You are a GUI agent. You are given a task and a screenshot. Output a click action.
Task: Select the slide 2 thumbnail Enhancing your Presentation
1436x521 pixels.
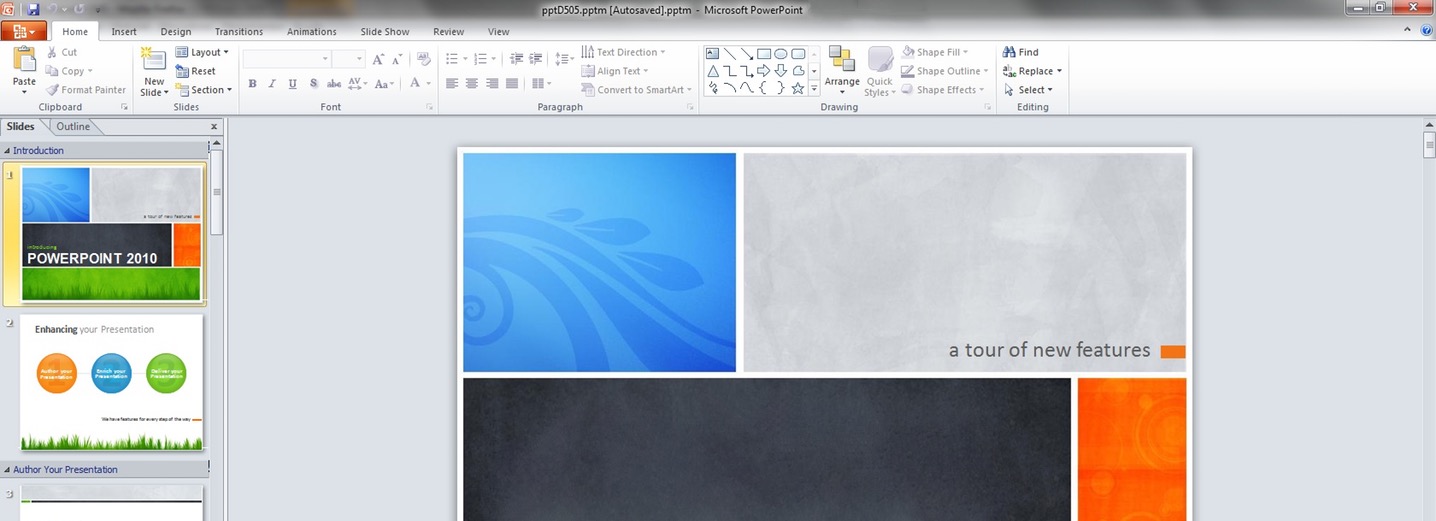coord(112,384)
